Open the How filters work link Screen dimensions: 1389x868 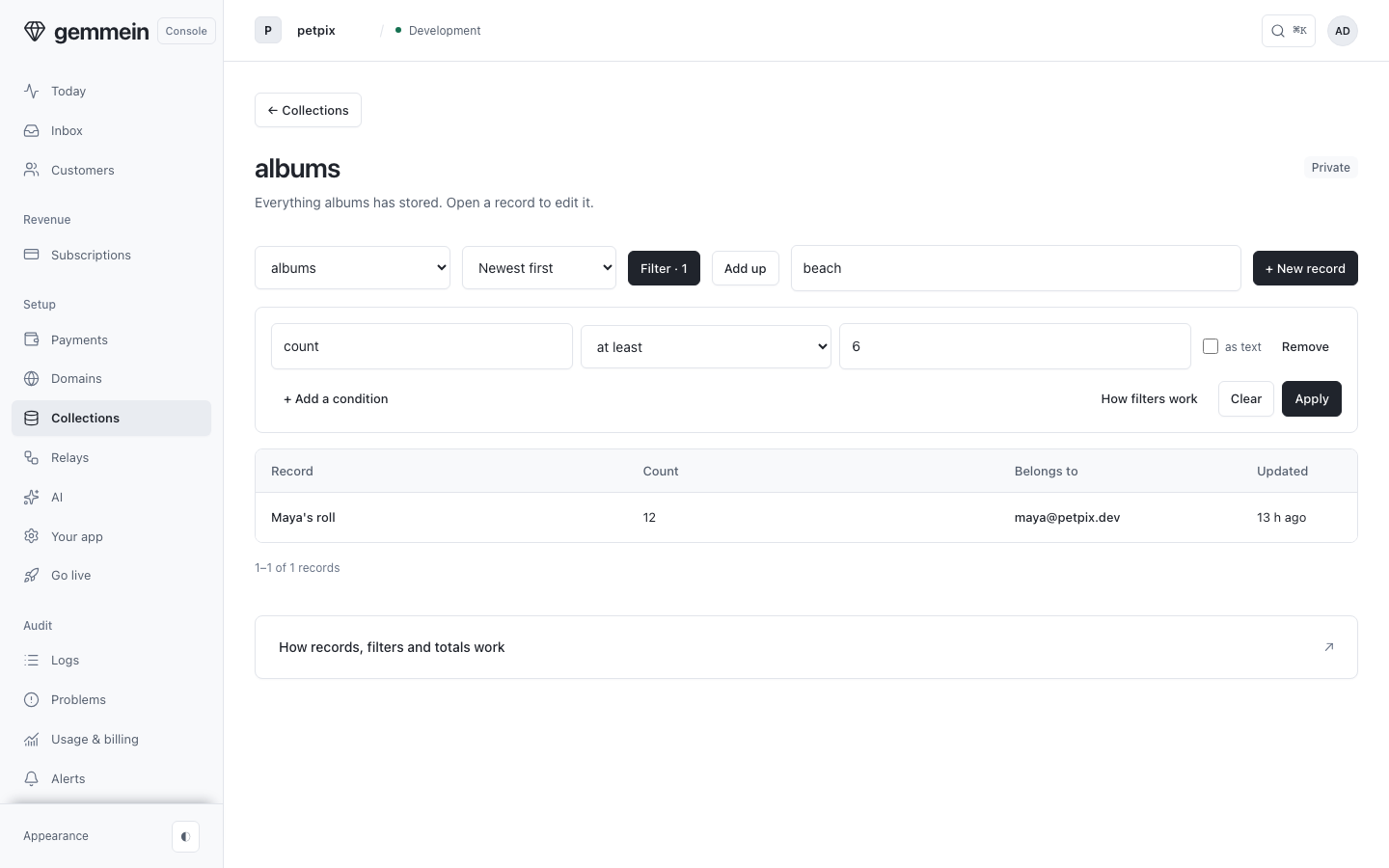(1149, 398)
